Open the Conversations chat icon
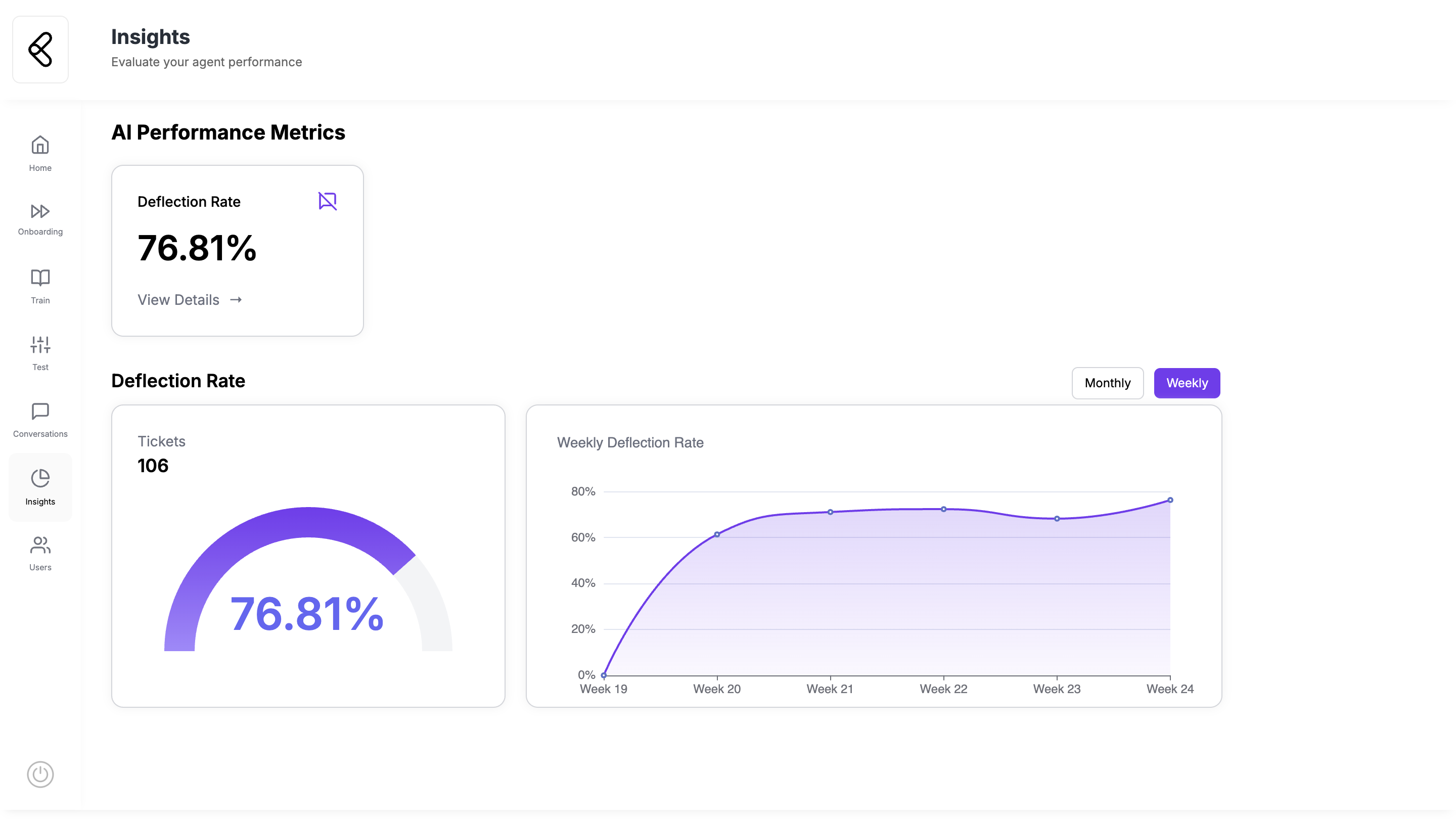 click(x=40, y=412)
